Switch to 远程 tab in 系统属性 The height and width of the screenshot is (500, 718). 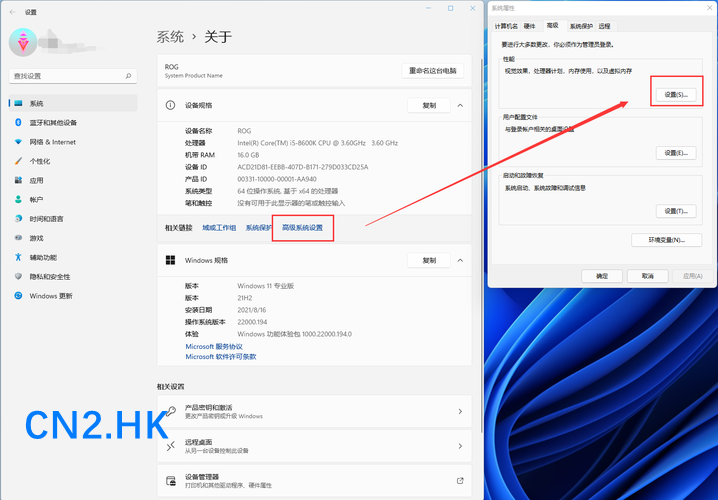click(604, 26)
